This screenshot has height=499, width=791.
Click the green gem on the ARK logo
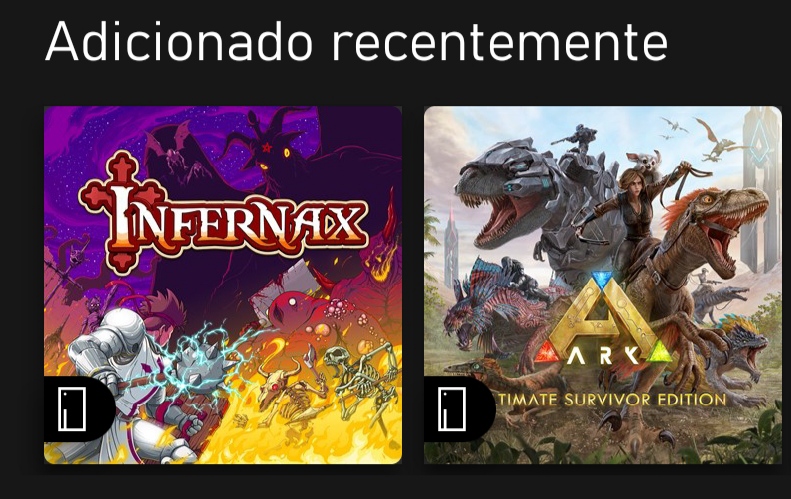click(659, 353)
